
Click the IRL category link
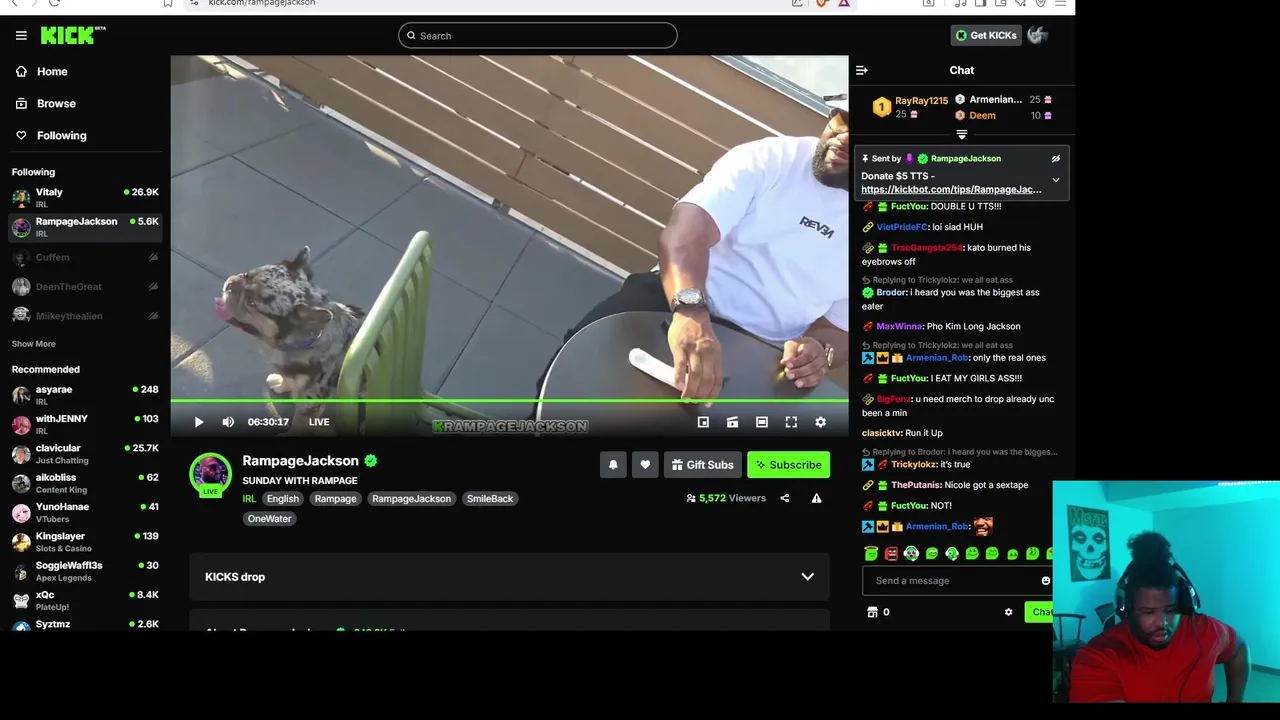point(249,498)
